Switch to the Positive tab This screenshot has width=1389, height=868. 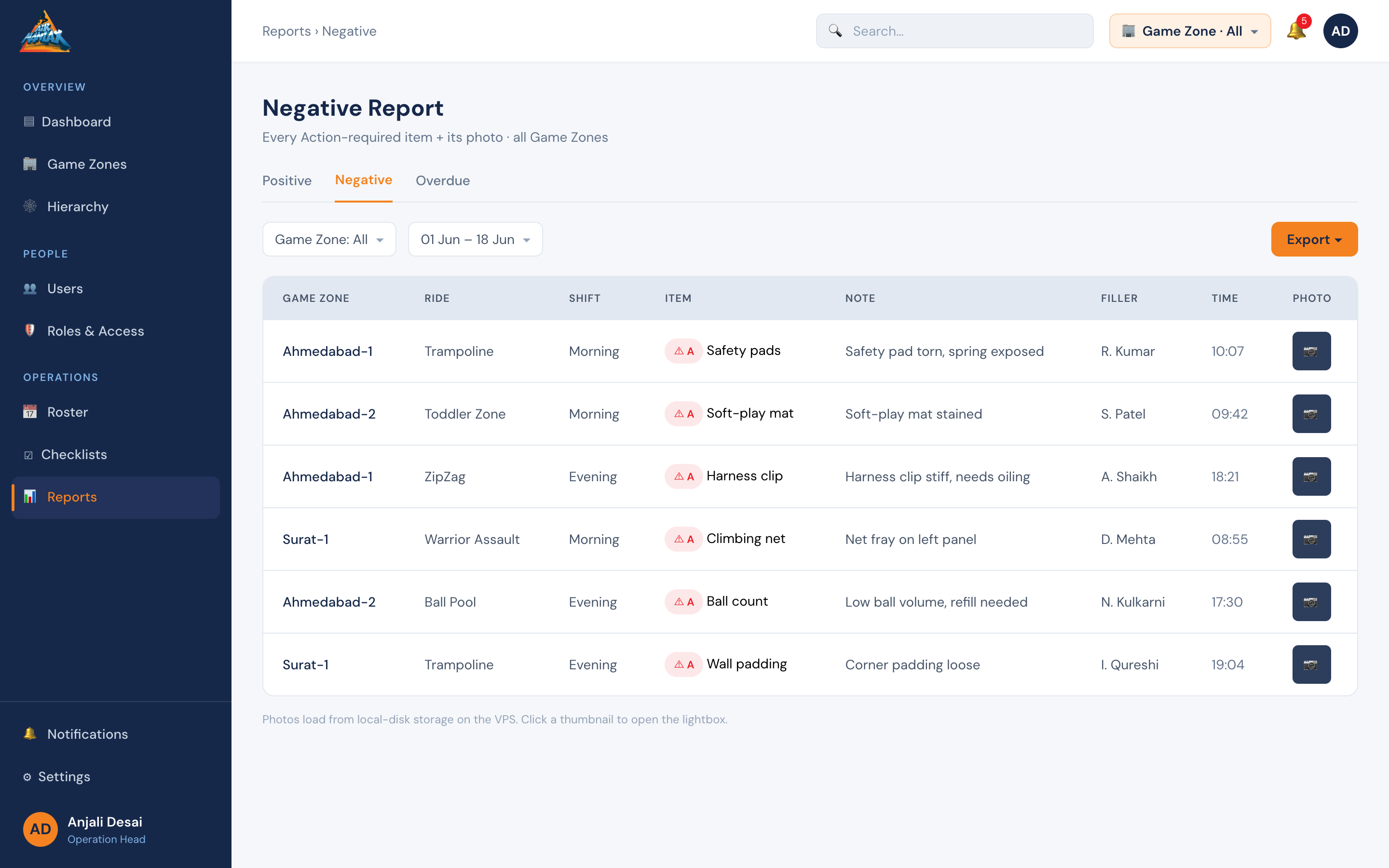(x=286, y=181)
